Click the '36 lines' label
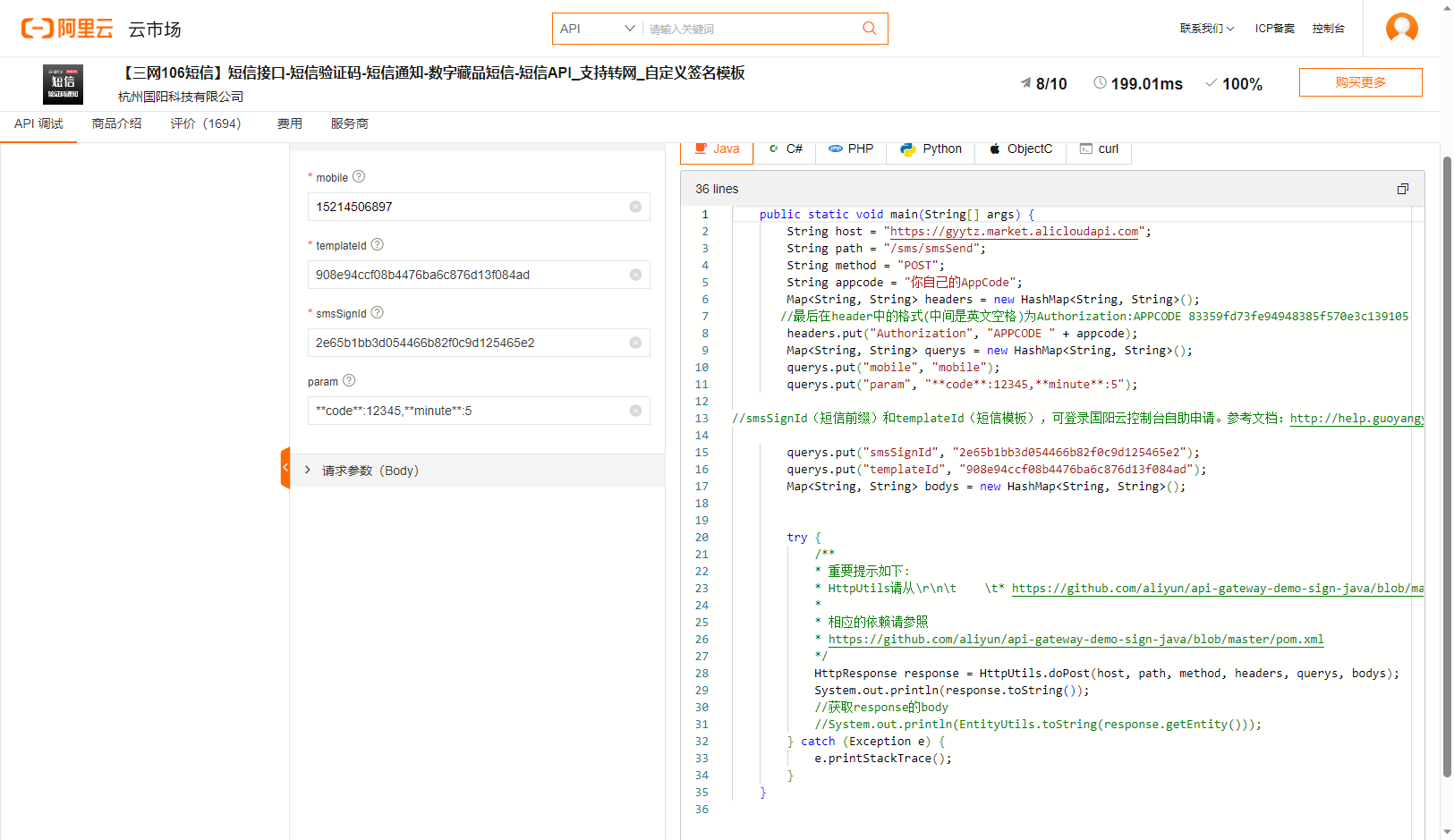This screenshot has height=840, width=1454. pos(717,189)
